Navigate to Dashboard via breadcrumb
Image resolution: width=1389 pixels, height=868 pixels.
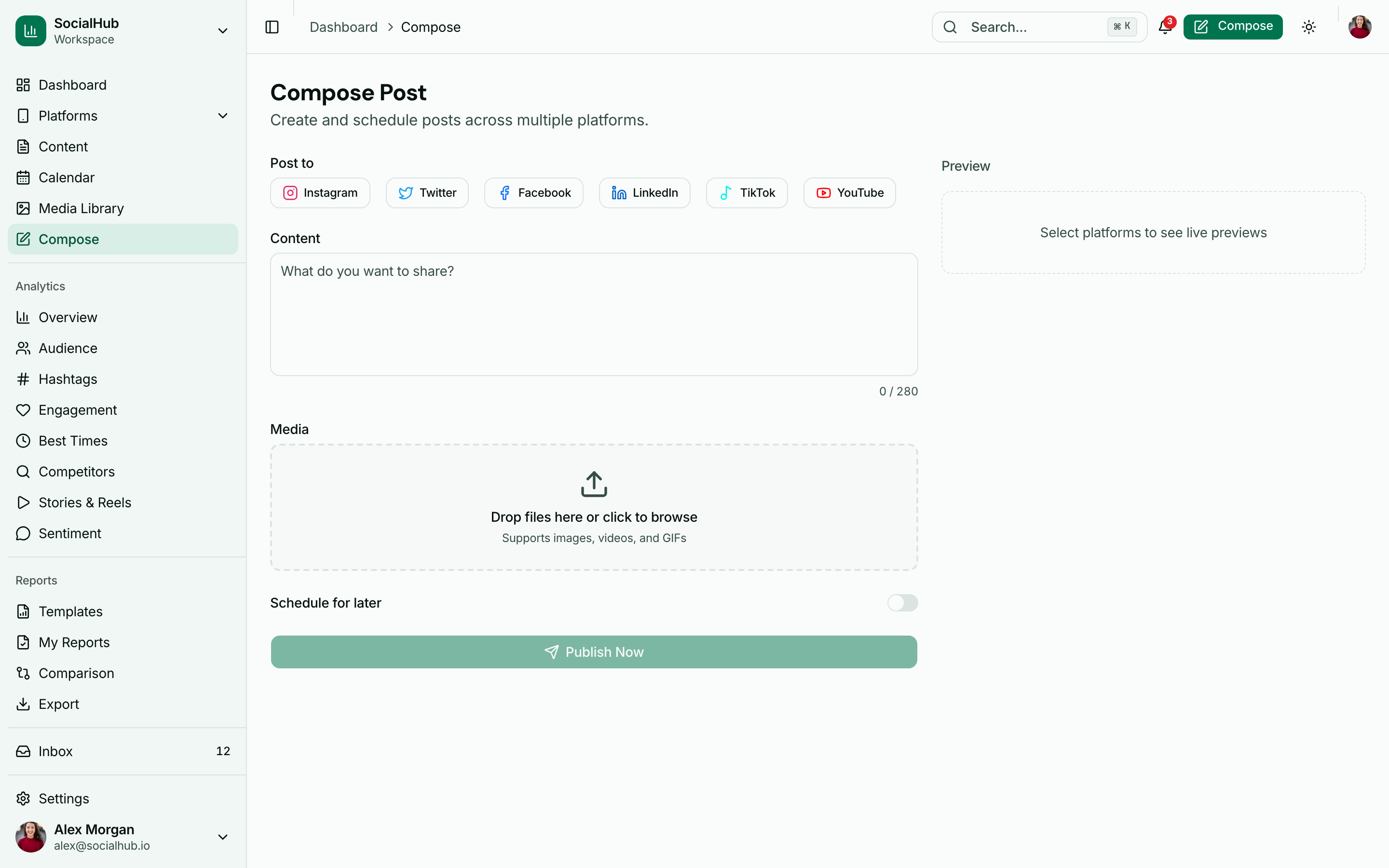coord(343,27)
